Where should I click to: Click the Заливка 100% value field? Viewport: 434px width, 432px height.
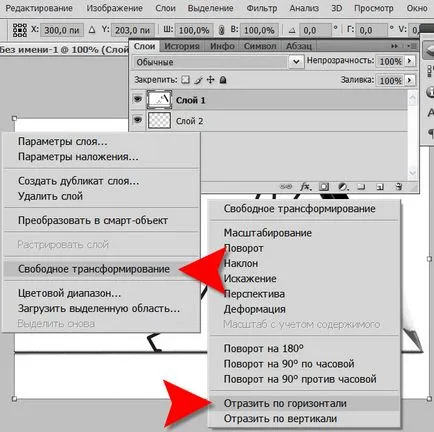click(390, 81)
